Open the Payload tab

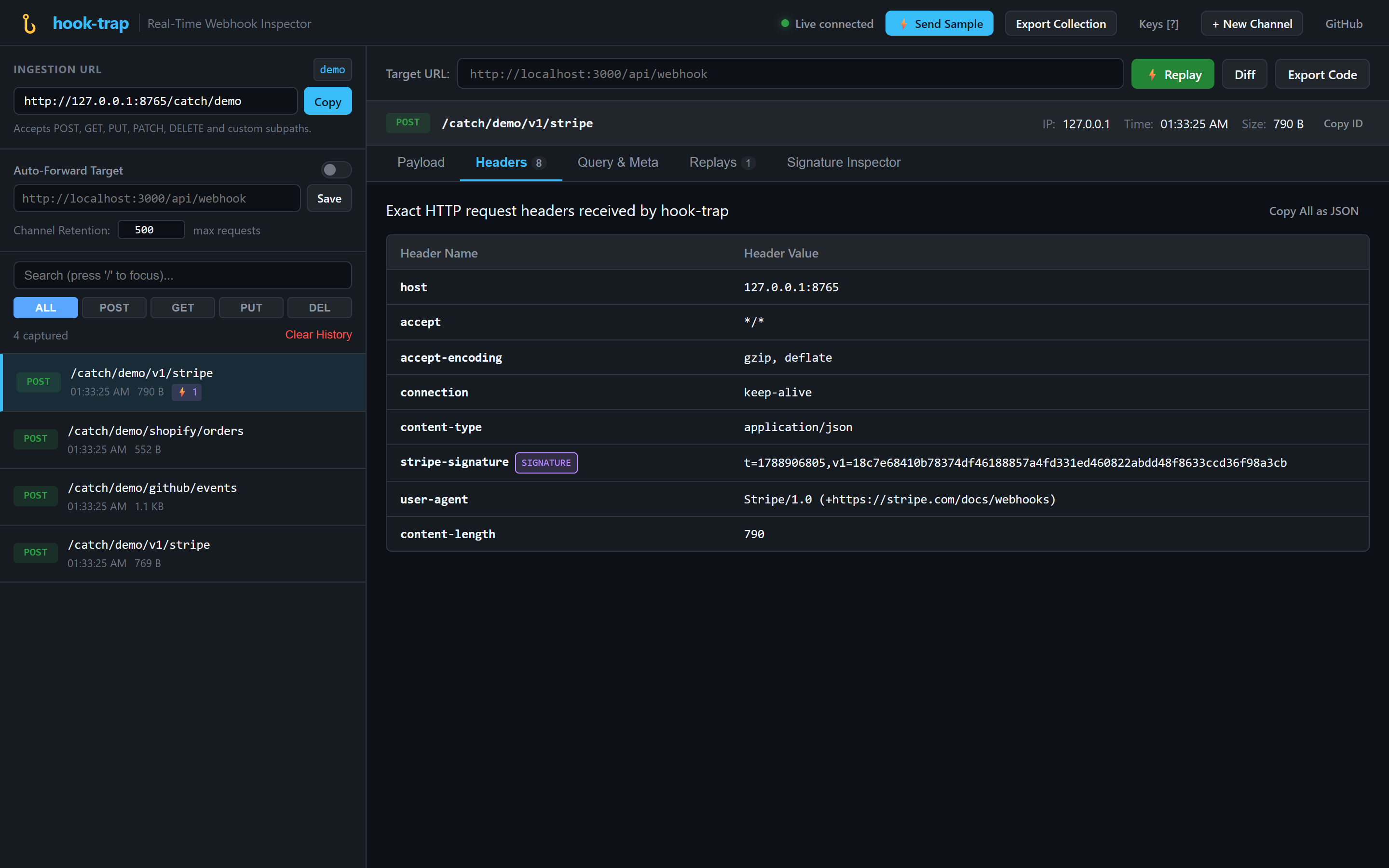tap(421, 163)
